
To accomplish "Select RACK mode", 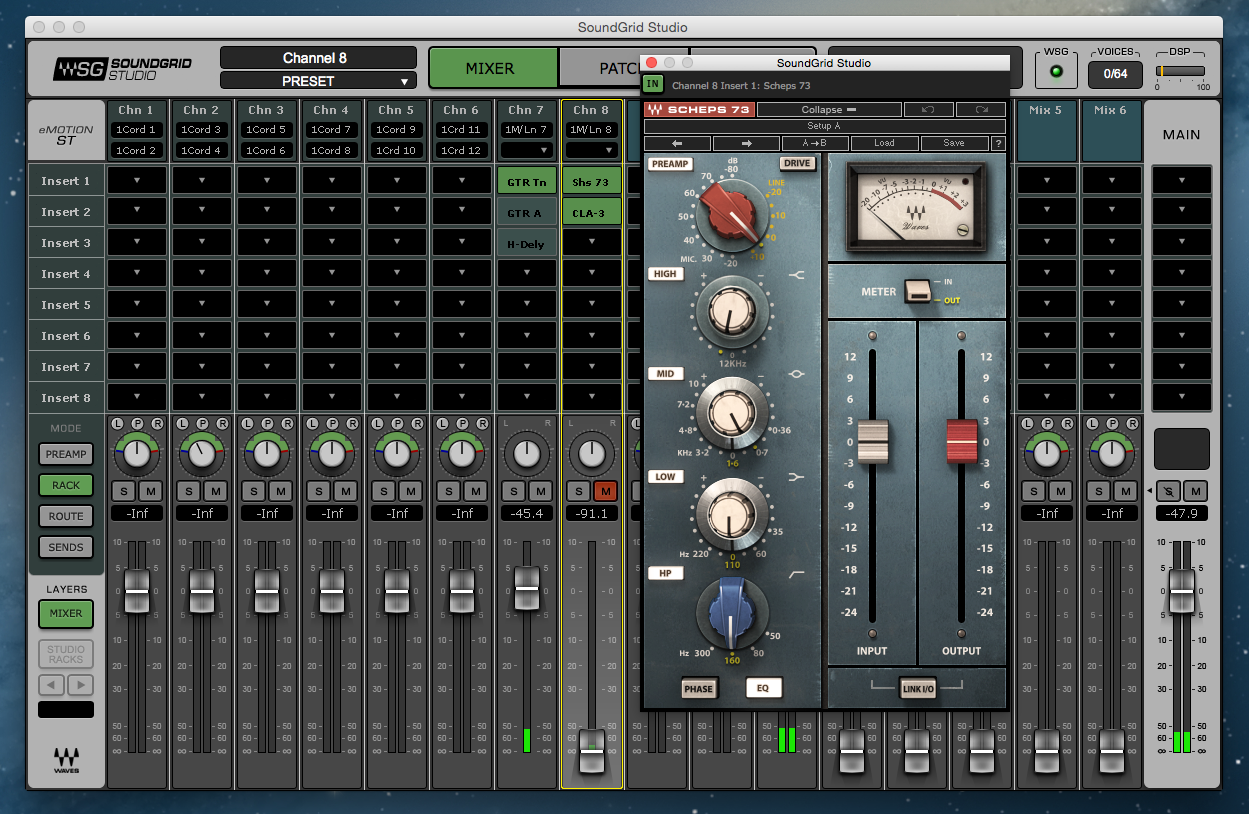I will [66, 485].
